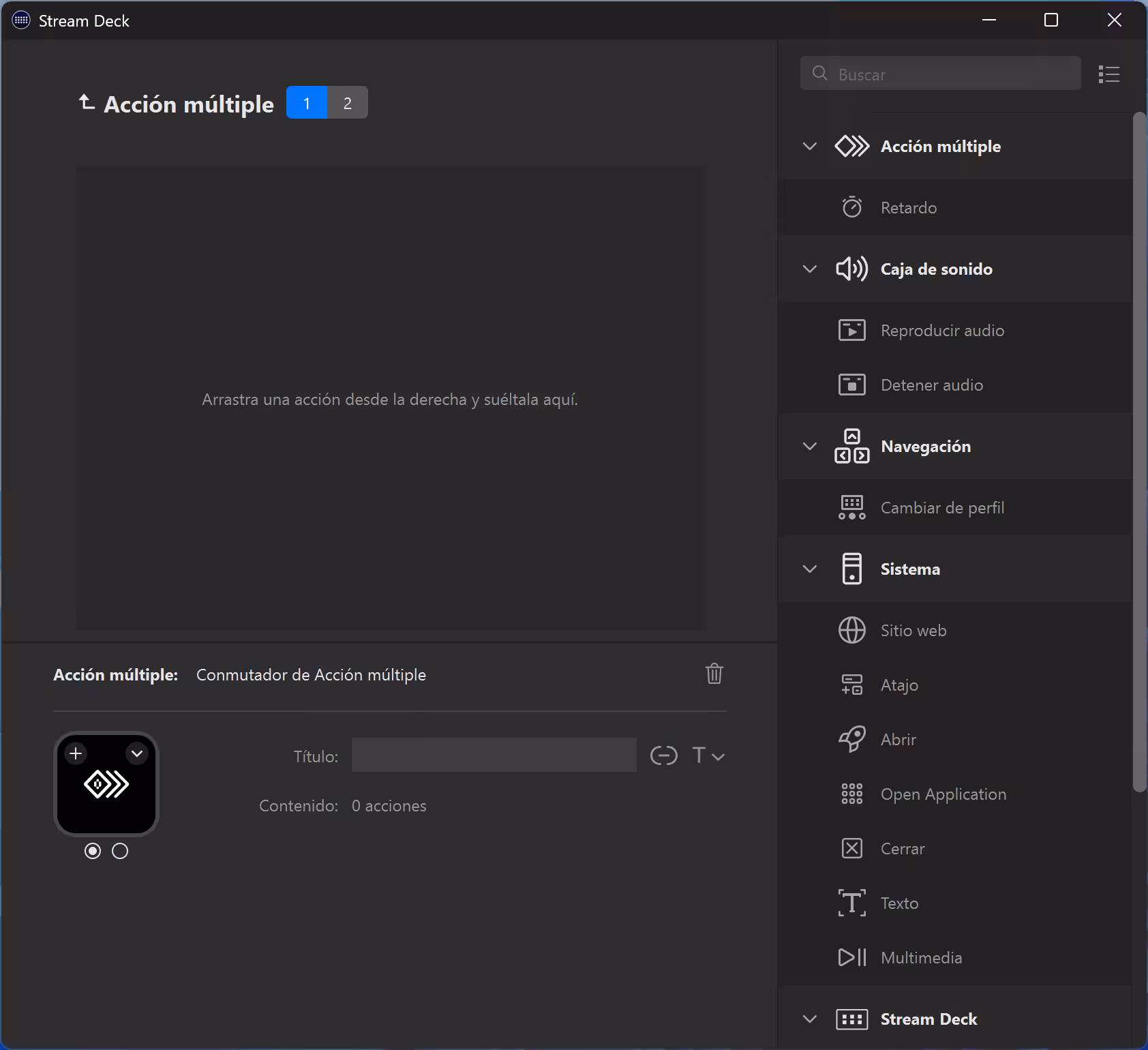The height and width of the screenshot is (1050, 1148).
Task: Click the actions list vertical scrollbar
Action: click(1139, 452)
